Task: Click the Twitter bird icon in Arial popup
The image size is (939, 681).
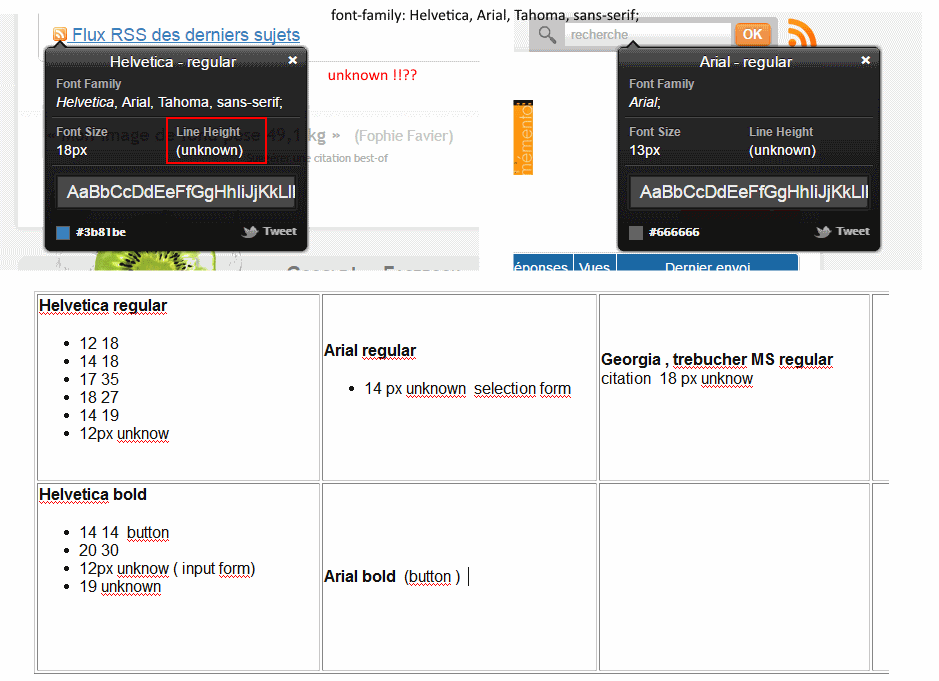Action: pos(823,232)
